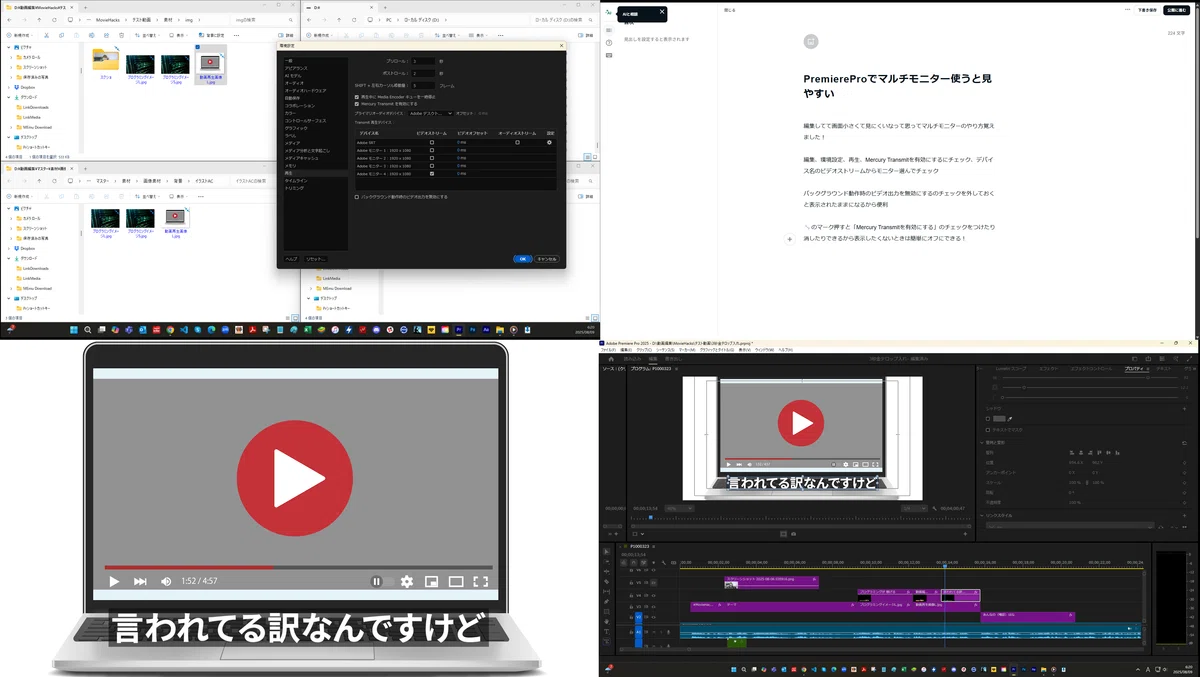The height and width of the screenshot is (677, 1200).
Task: Close the preferences dialog with X
Action: [x=561, y=45]
